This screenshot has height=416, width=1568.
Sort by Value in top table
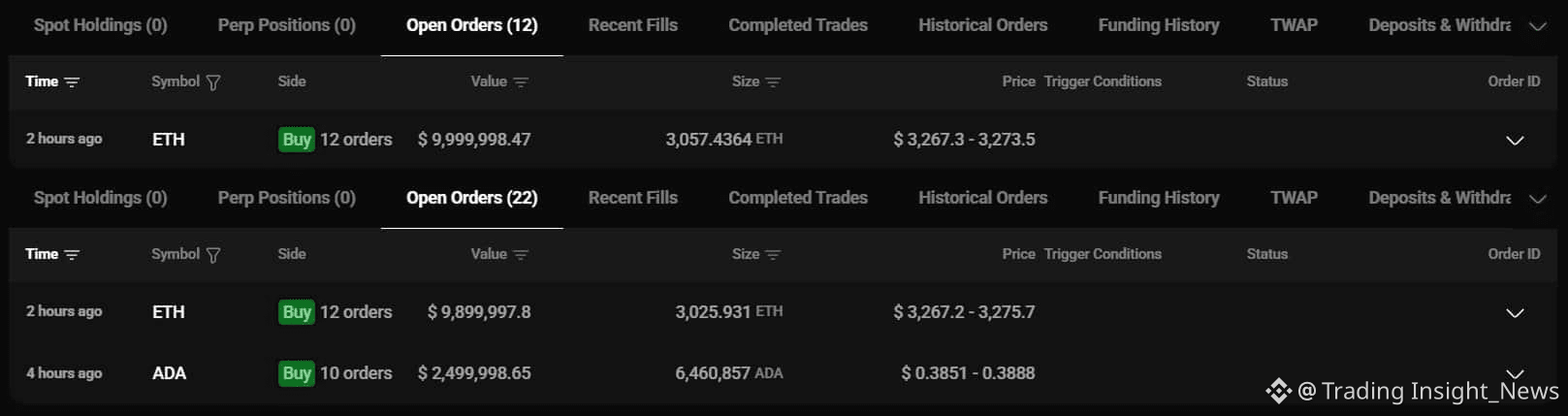point(521,82)
